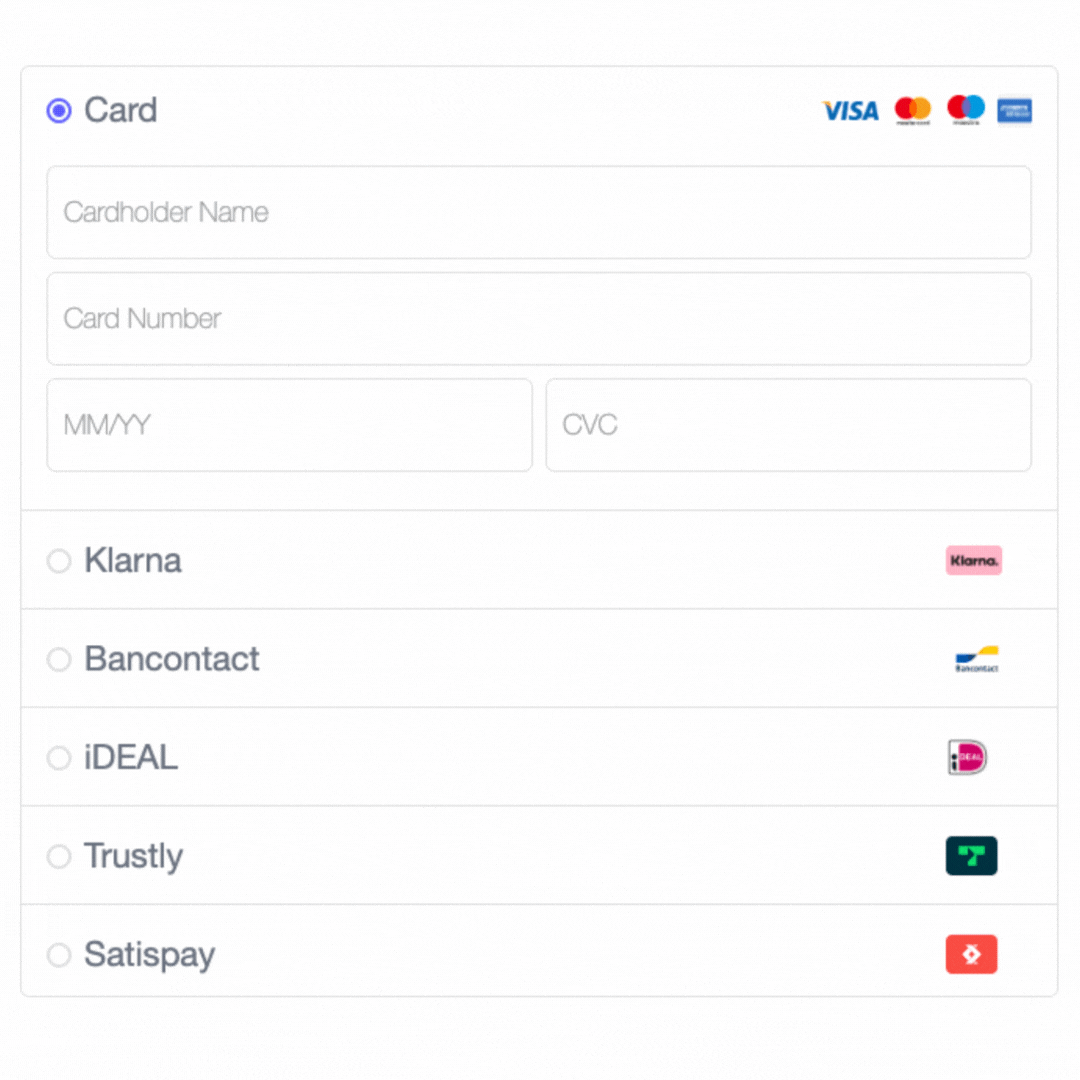
Task: Click the green Trustly logo icon
Action: [971, 856]
